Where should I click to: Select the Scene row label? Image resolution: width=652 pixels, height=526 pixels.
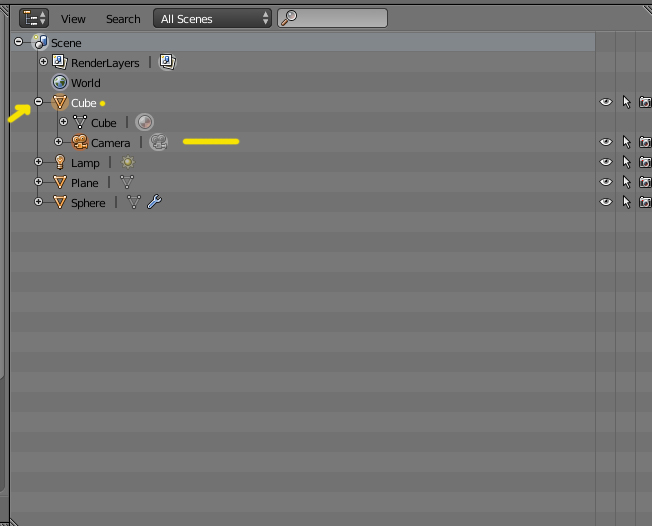coord(66,43)
